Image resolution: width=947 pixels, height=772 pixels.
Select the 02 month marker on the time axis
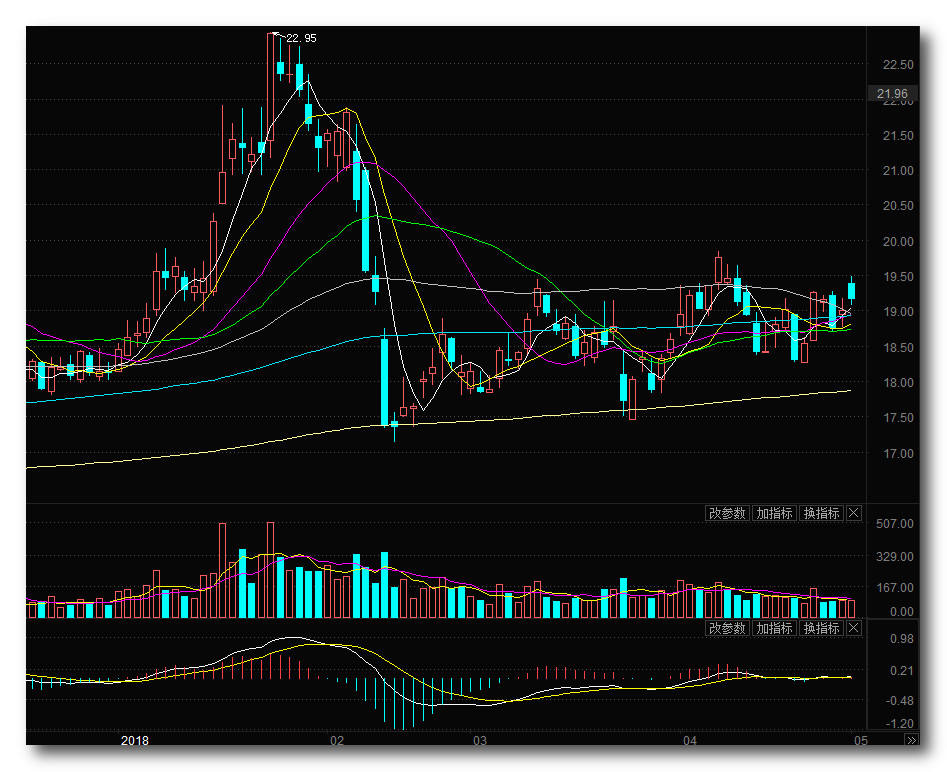[x=337, y=741]
